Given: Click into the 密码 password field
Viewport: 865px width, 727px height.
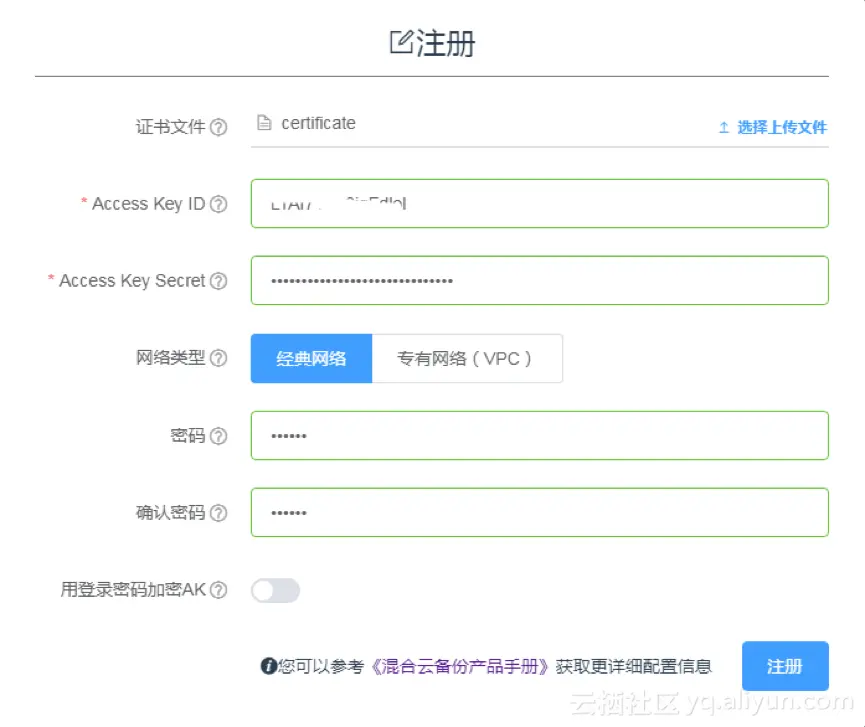Looking at the screenshot, I should pos(539,436).
